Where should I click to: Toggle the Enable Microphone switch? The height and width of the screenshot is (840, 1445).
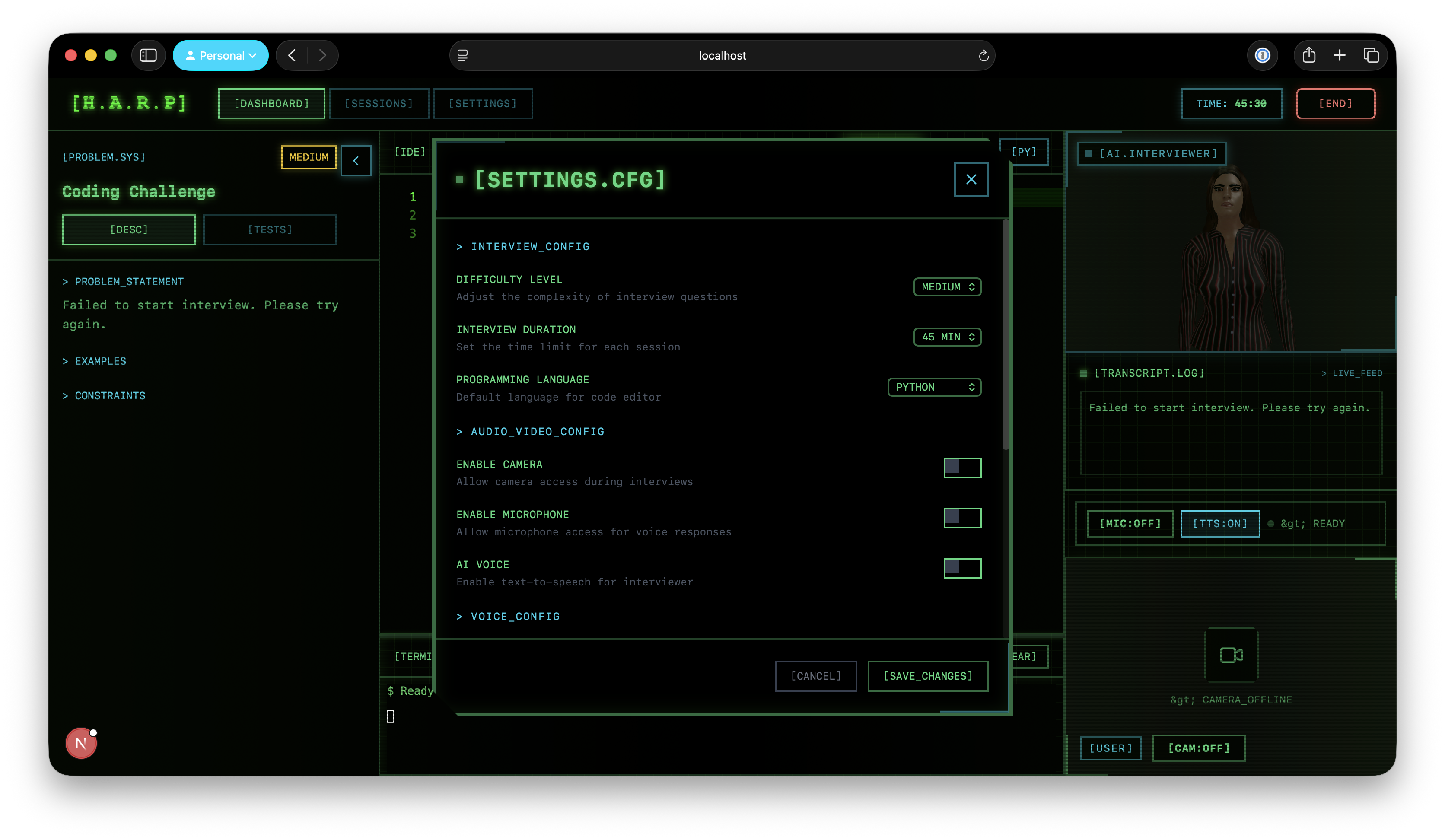point(961,518)
